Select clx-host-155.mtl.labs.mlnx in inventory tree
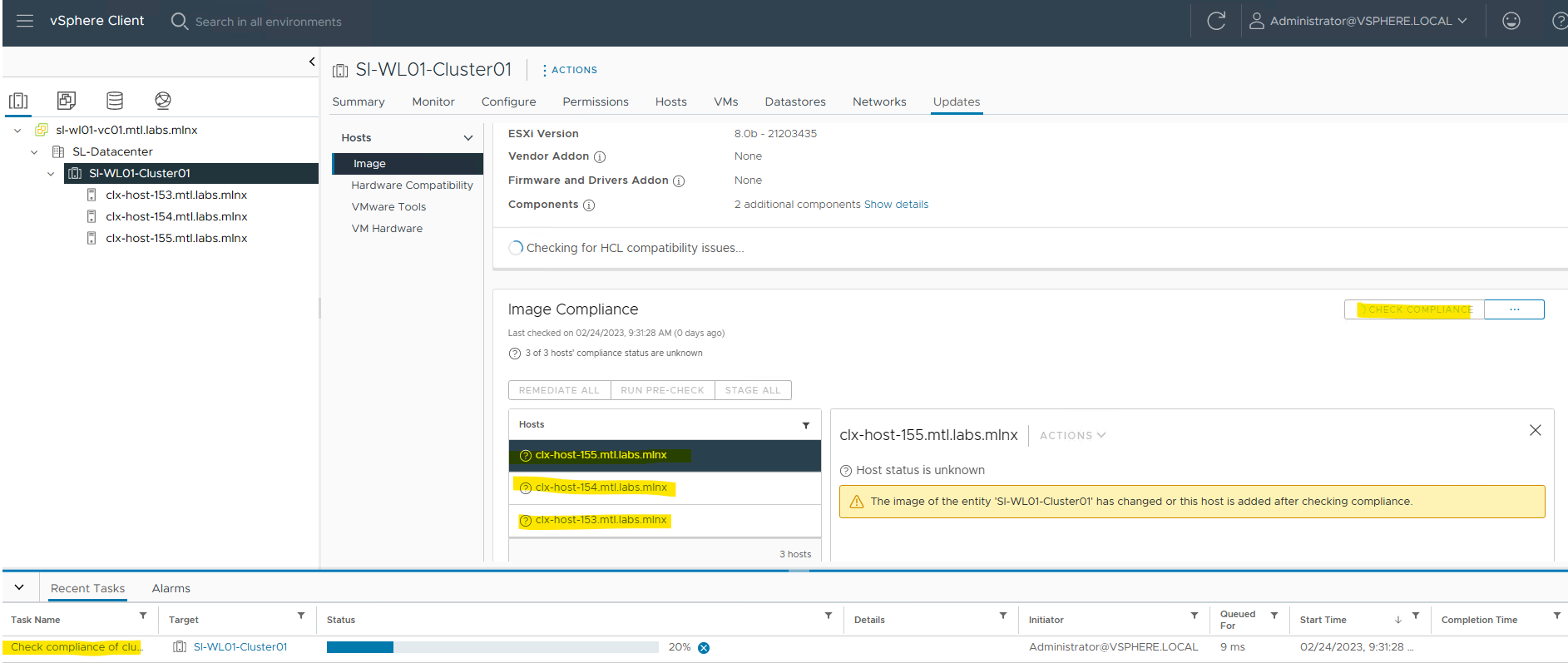1568x663 pixels. coord(176,239)
